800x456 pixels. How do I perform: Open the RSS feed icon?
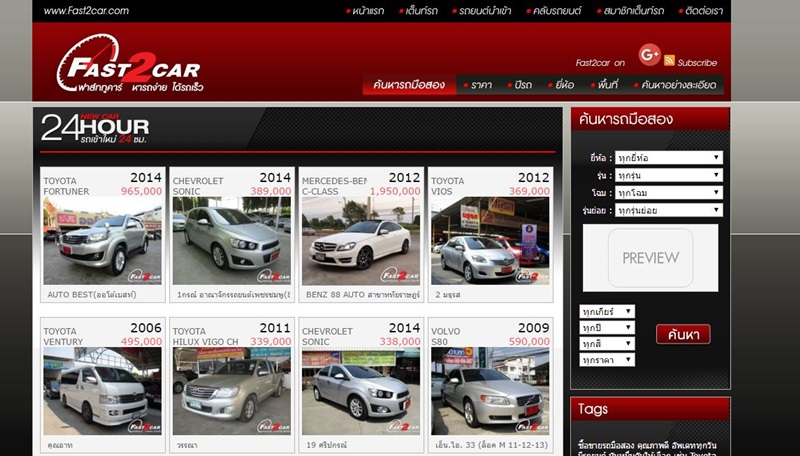click(x=669, y=60)
